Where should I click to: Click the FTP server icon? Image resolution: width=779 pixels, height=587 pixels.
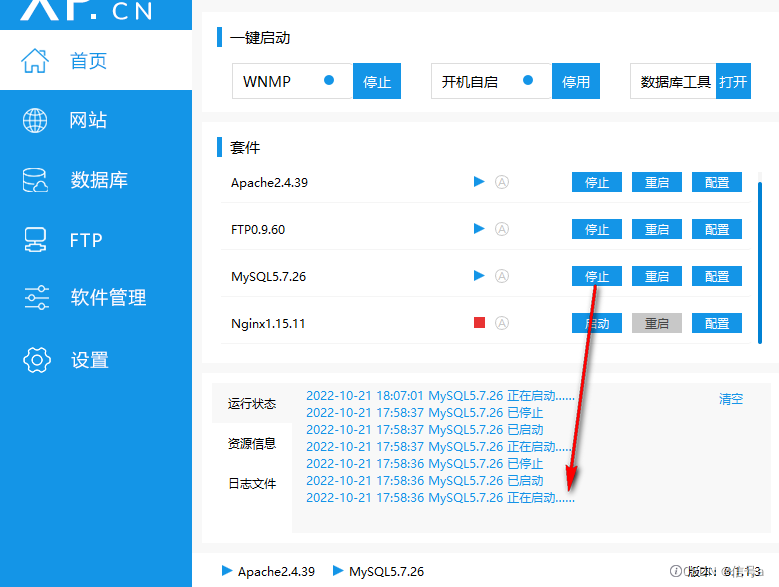pos(35,240)
